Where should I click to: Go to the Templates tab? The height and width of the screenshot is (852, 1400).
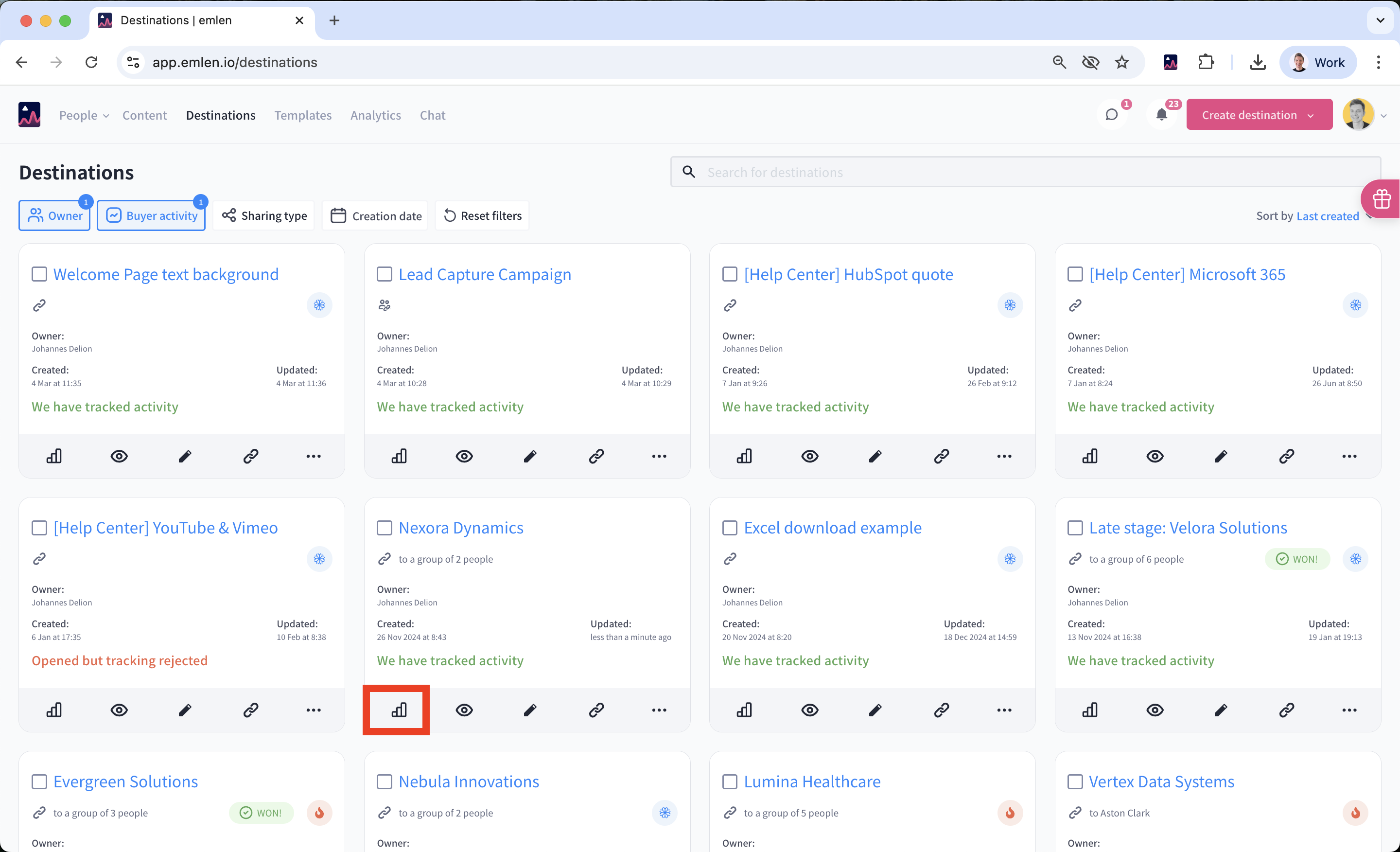(x=303, y=115)
